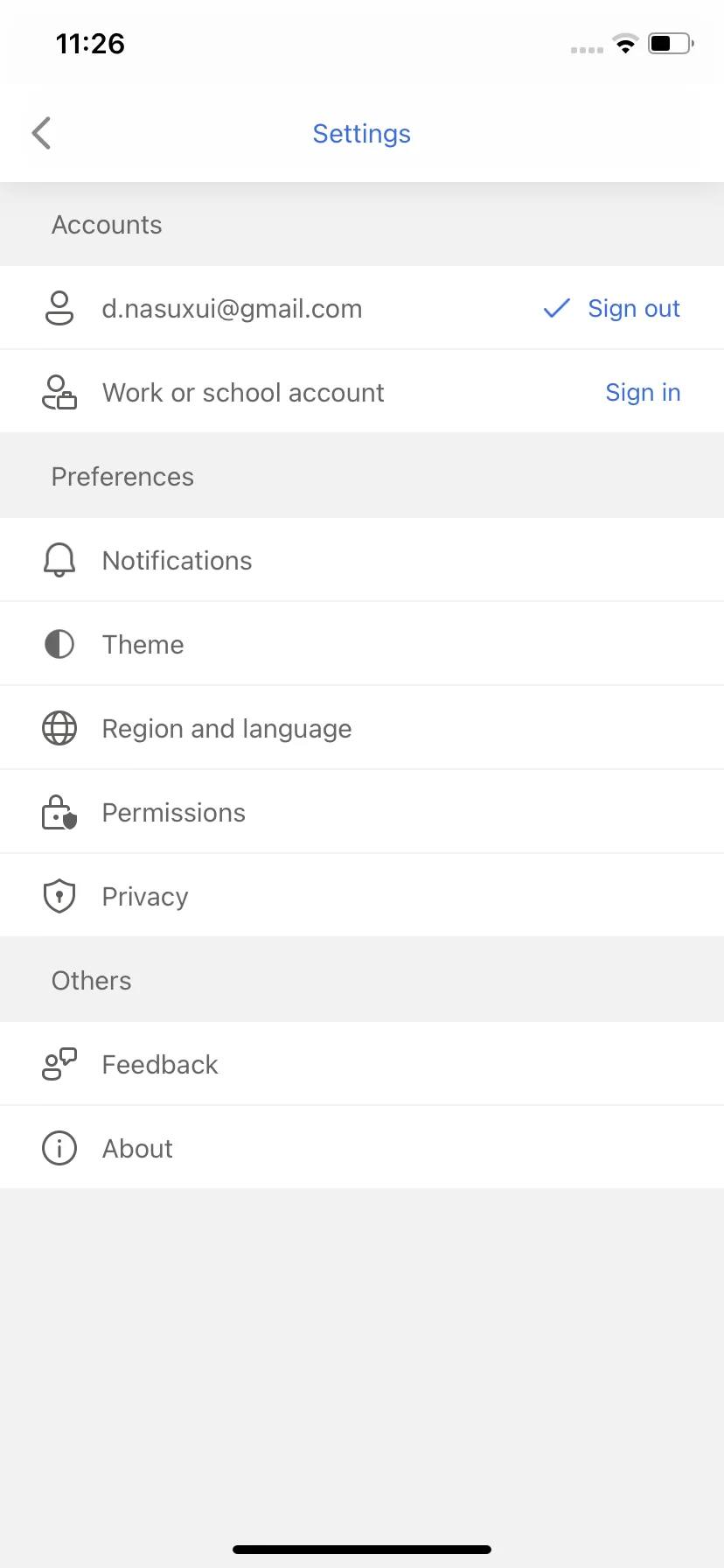This screenshot has width=724, height=1568.
Task: Open the Privacy settings row
Action: click(x=362, y=896)
